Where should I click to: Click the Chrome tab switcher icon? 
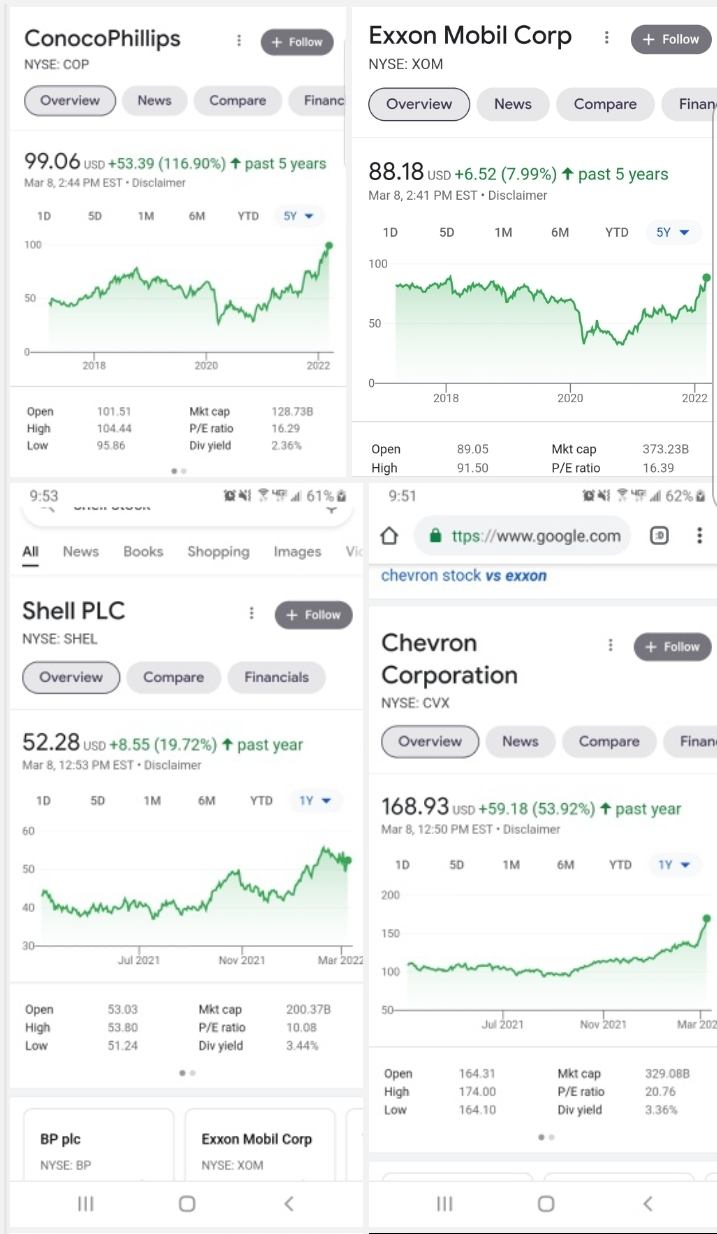tap(658, 536)
